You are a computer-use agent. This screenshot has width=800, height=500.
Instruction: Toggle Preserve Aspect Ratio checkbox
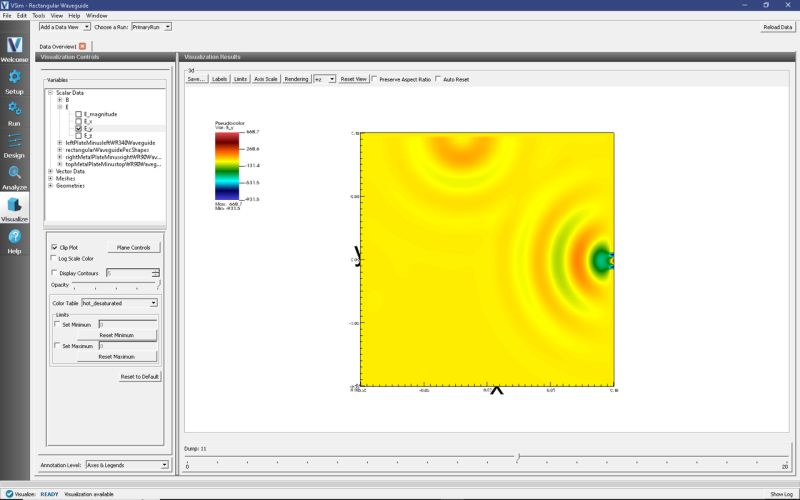tap(374, 79)
